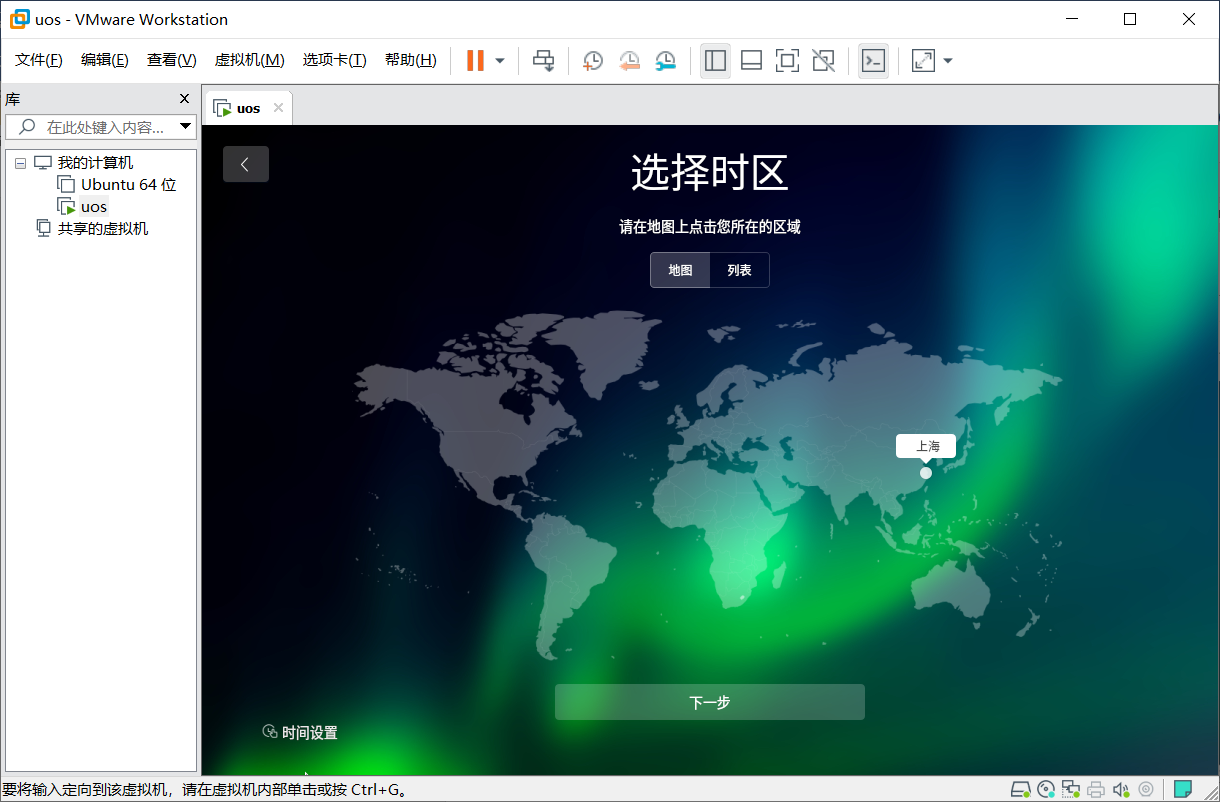Revert the VM to its snapshot
This screenshot has height=802, width=1220.
[x=629, y=61]
